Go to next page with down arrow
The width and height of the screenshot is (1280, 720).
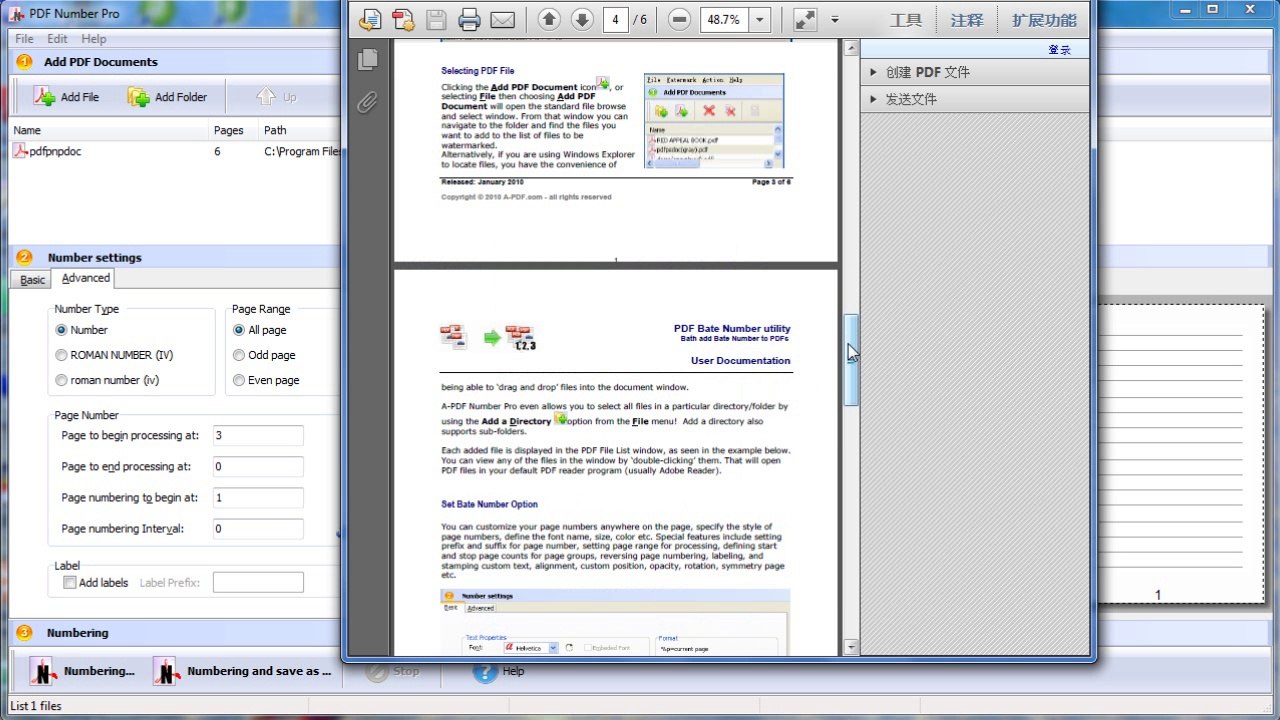[x=581, y=20]
